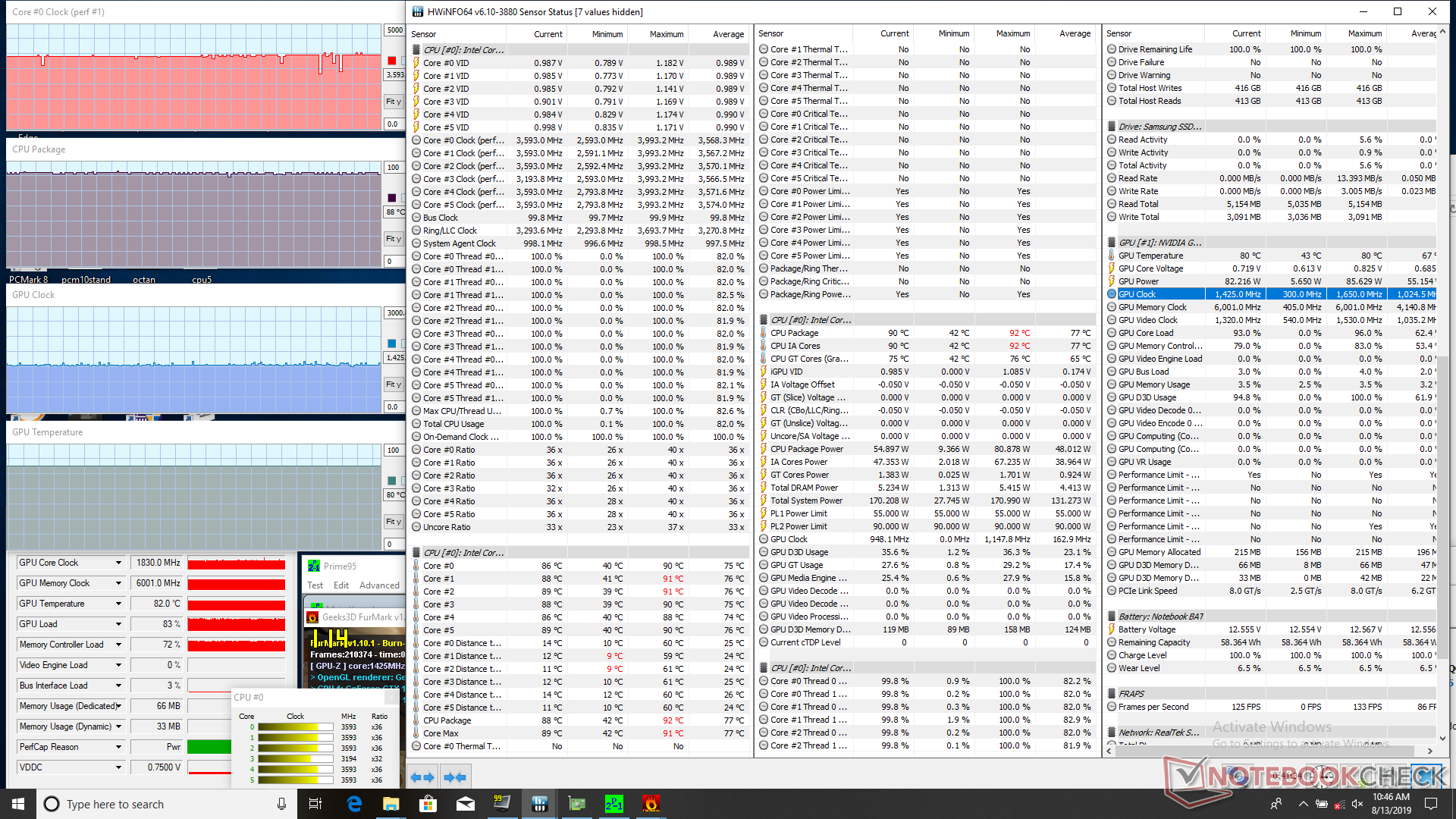This screenshot has width=1456, height=819.
Task: Select the highlighted GPU Clock sensor row
Action: coord(1137,294)
